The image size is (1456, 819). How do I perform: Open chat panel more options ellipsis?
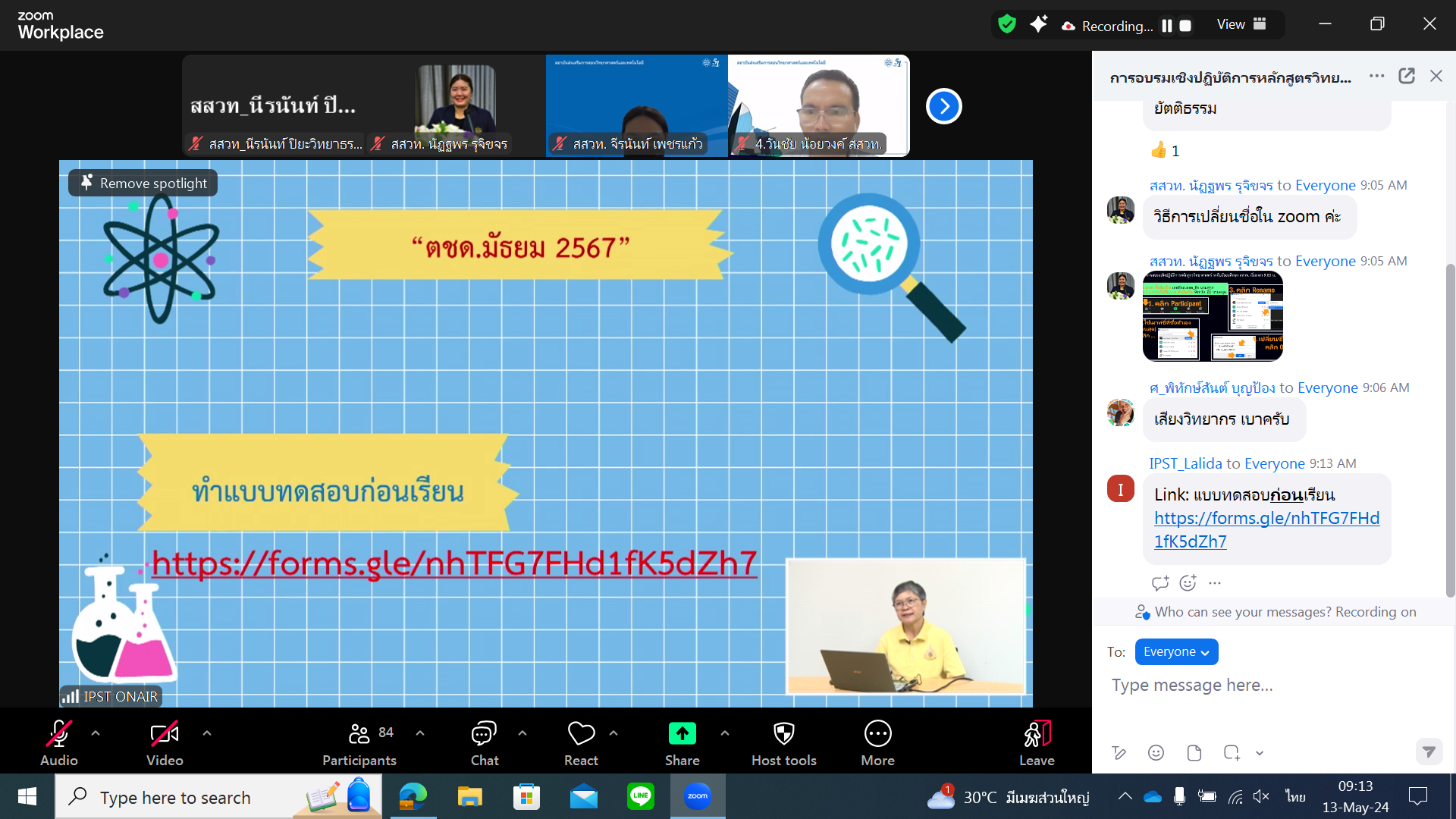tap(1376, 76)
